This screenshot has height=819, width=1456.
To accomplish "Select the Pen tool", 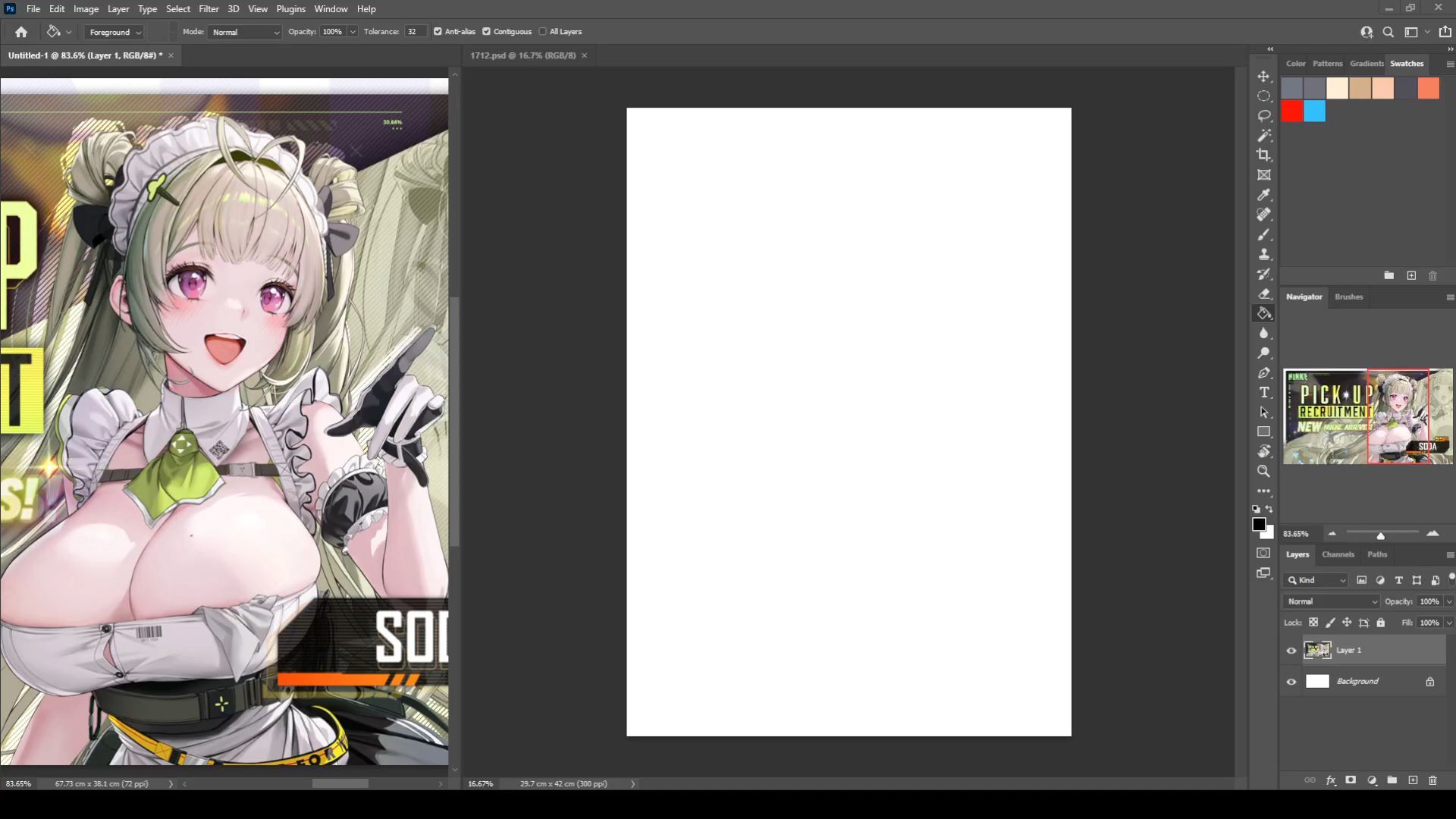I will point(1263,372).
